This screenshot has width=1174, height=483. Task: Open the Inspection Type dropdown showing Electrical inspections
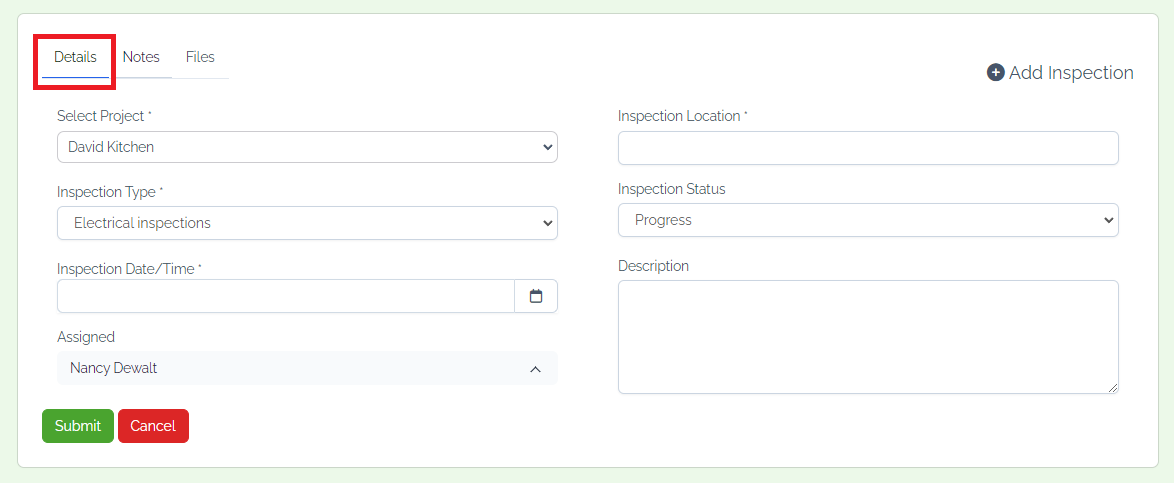pyautogui.click(x=307, y=223)
